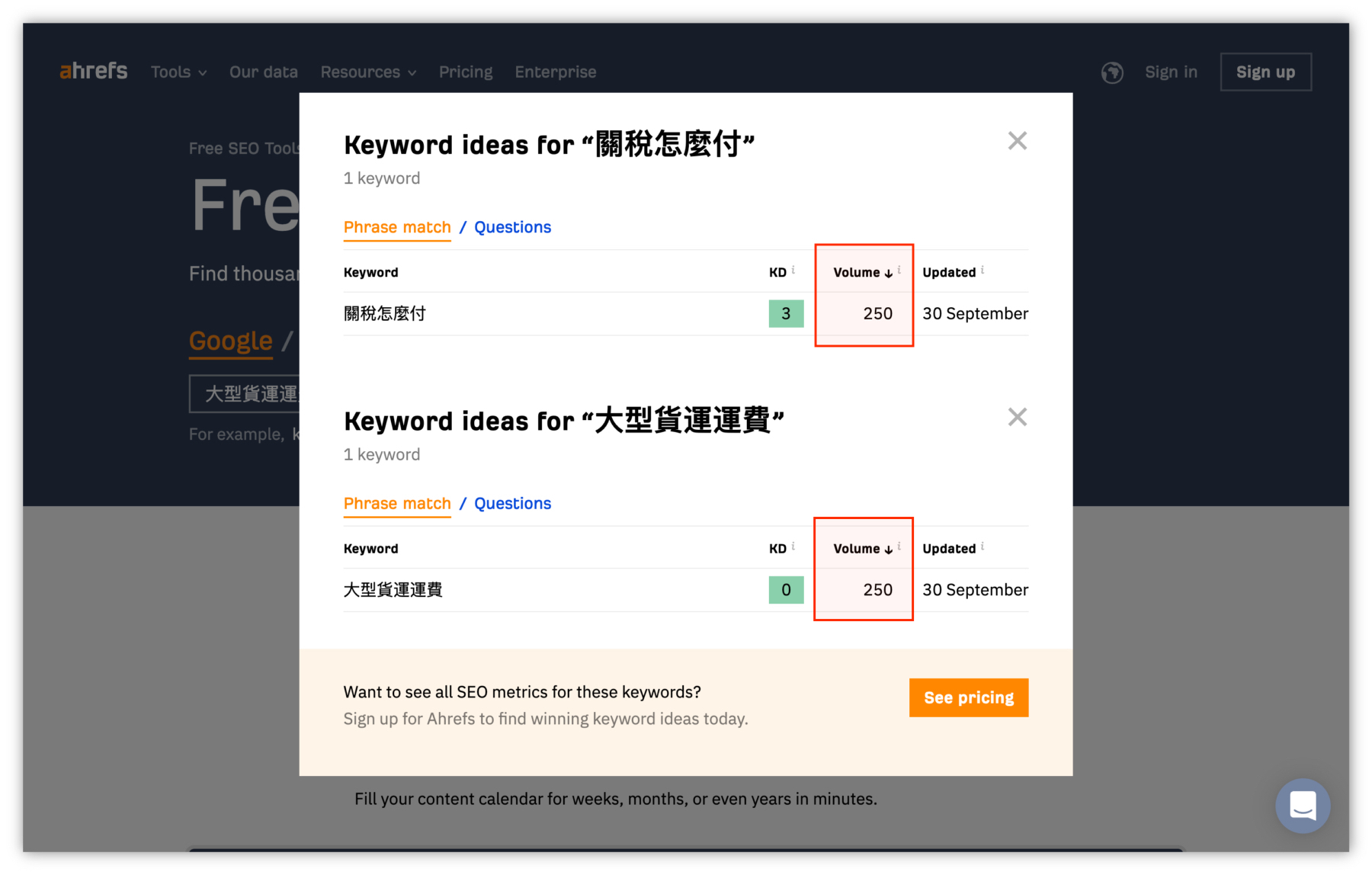Viewport: 1372px width, 875px height.
Task: Sort by Volume in the first table
Action: click(862, 273)
